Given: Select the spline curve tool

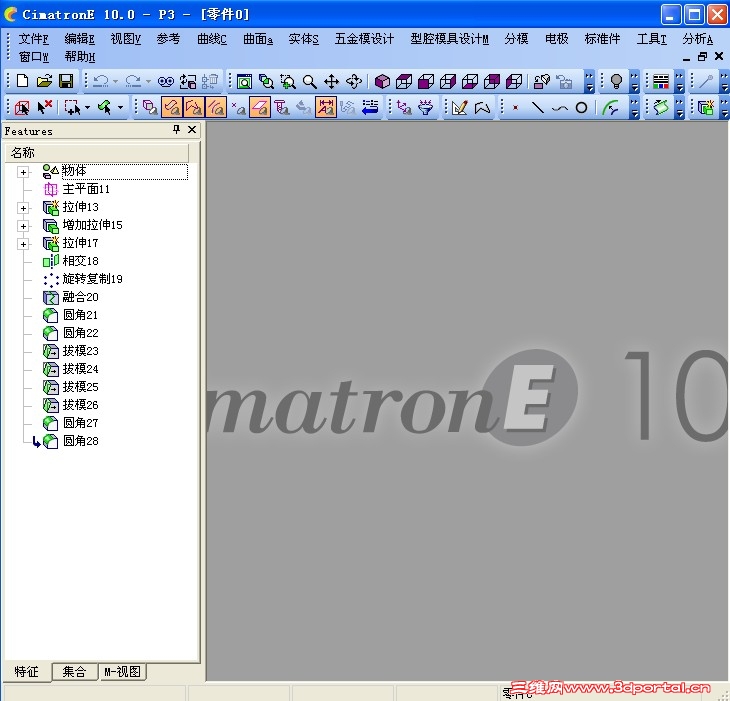Looking at the screenshot, I should pyautogui.click(x=560, y=108).
